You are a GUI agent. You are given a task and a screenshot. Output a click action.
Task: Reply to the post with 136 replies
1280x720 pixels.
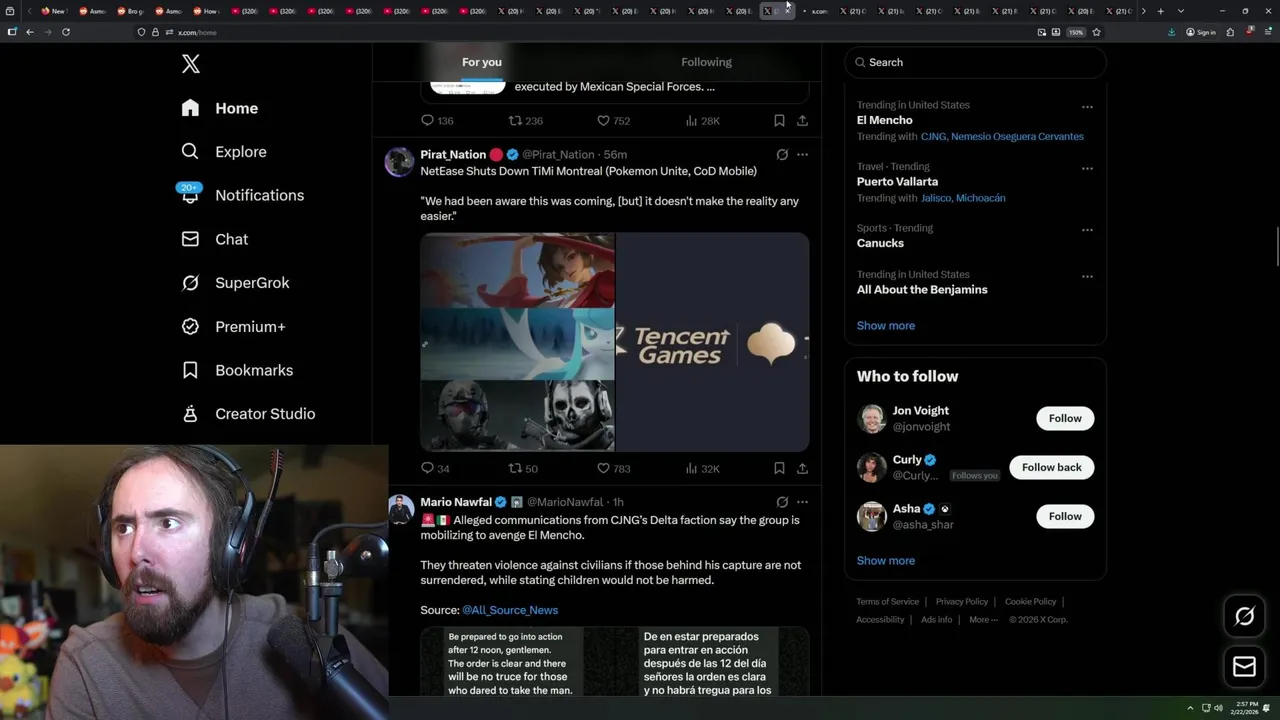[437, 121]
